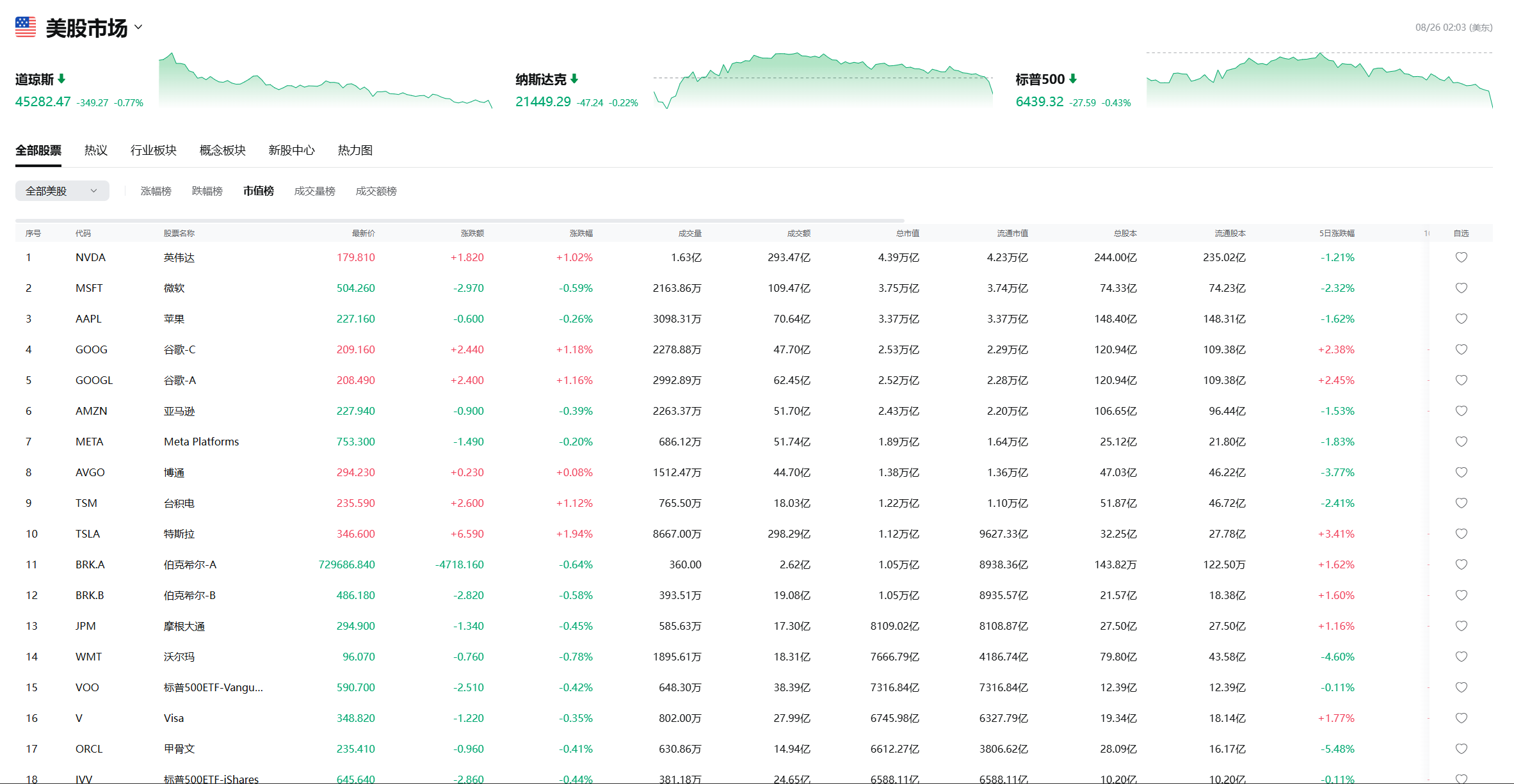Image resolution: width=1514 pixels, height=784 pixels.
Task: Open the 道琼斯 index chart
Action: tap(325, 80)
